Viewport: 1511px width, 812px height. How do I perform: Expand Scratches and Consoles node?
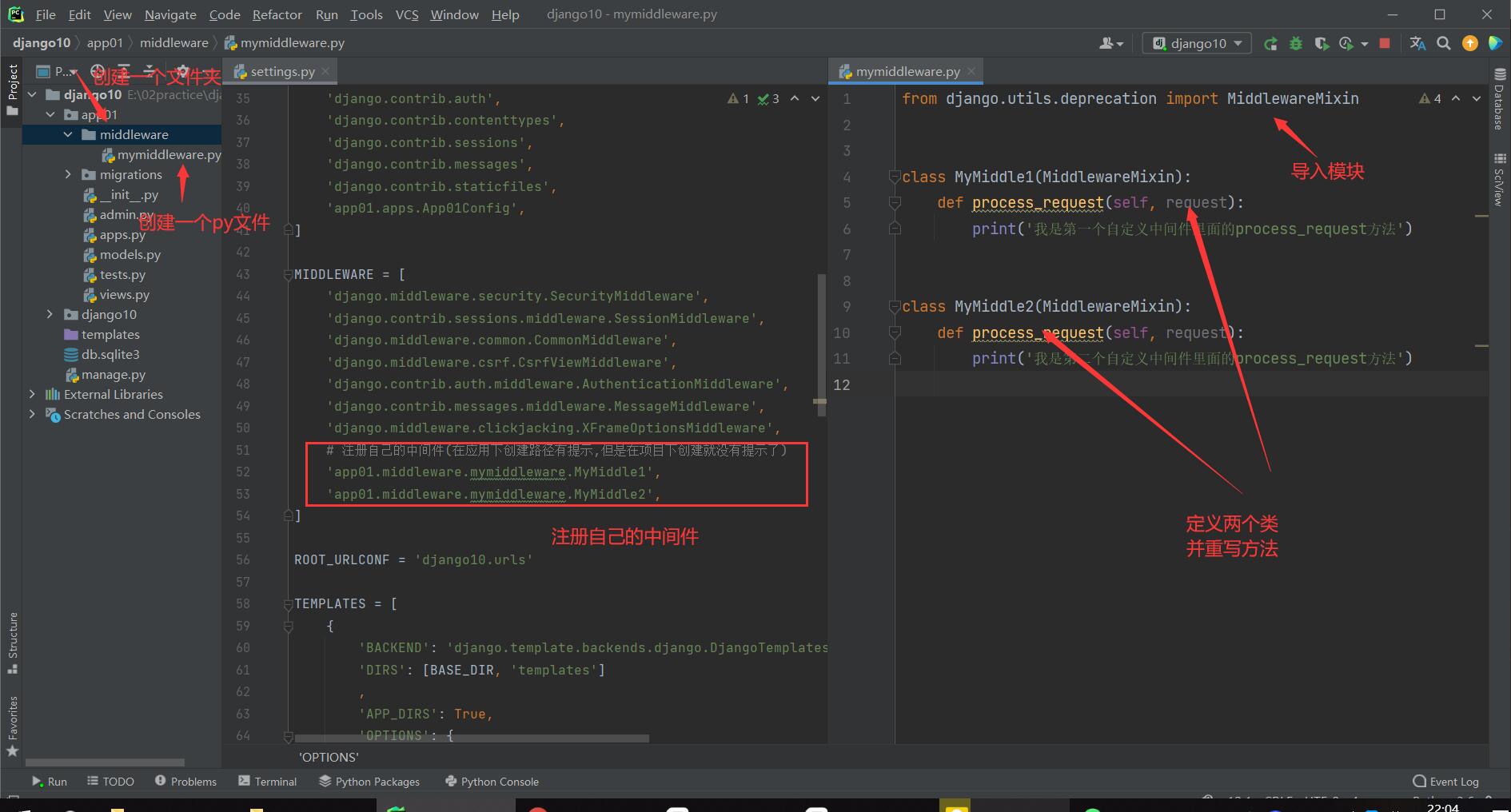(32, 414)
